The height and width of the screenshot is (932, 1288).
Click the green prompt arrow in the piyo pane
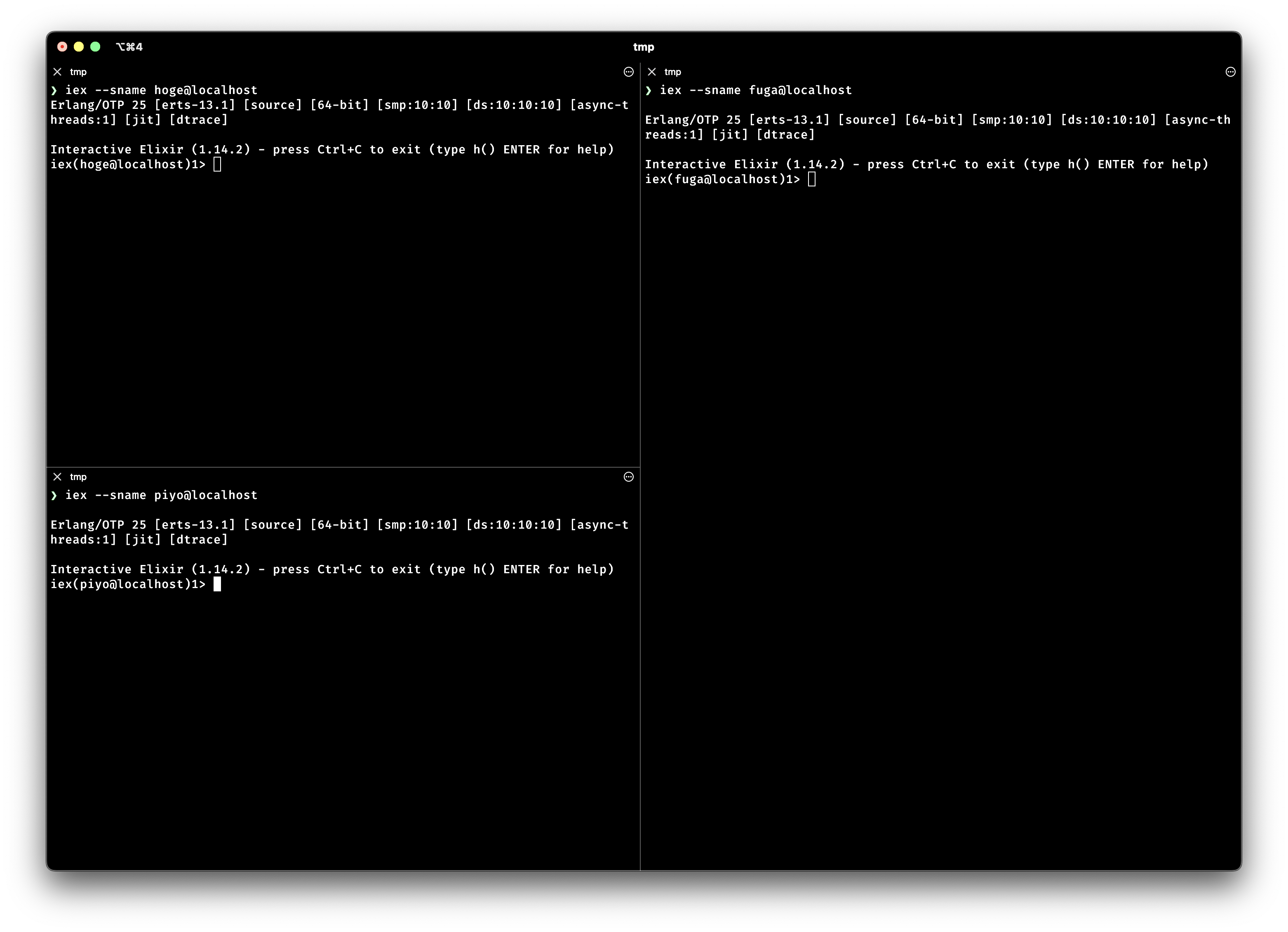(x=54, y=495)
